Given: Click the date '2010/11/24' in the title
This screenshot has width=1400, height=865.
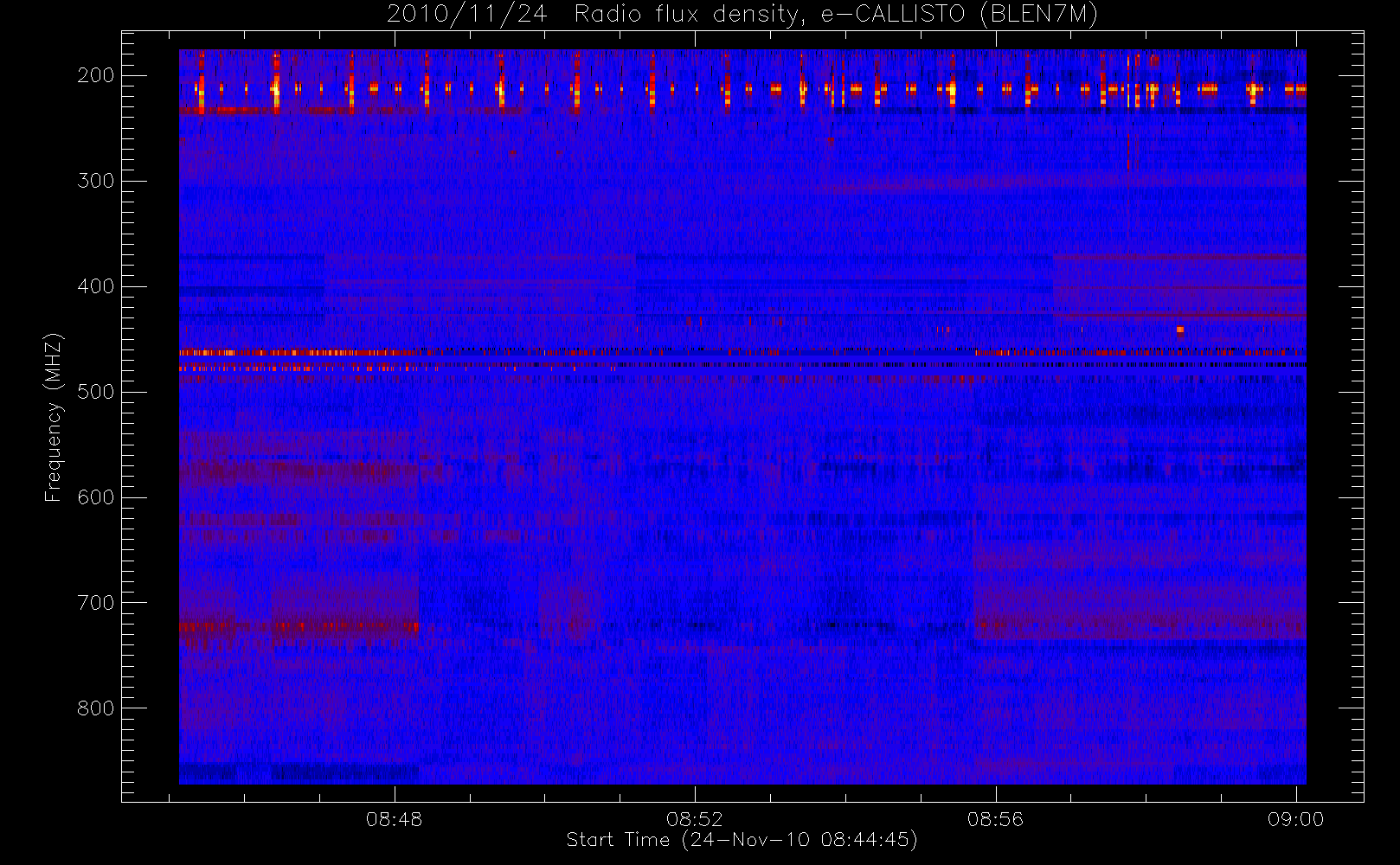Looking at the screenshot, I should pos(466,15).
